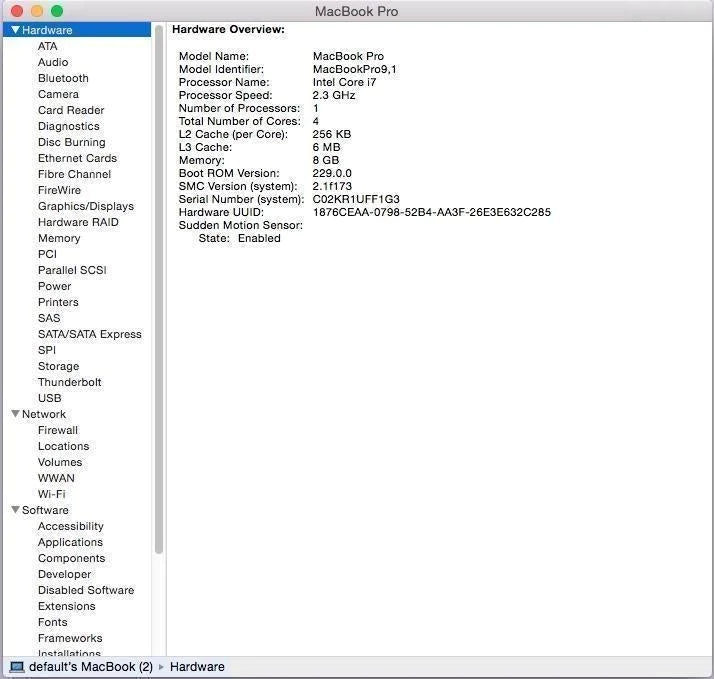Image resolution: width=714 pixels, height=679 pixels.
Task: Click default's MacBook (2) in path bar
Action: 90,667
